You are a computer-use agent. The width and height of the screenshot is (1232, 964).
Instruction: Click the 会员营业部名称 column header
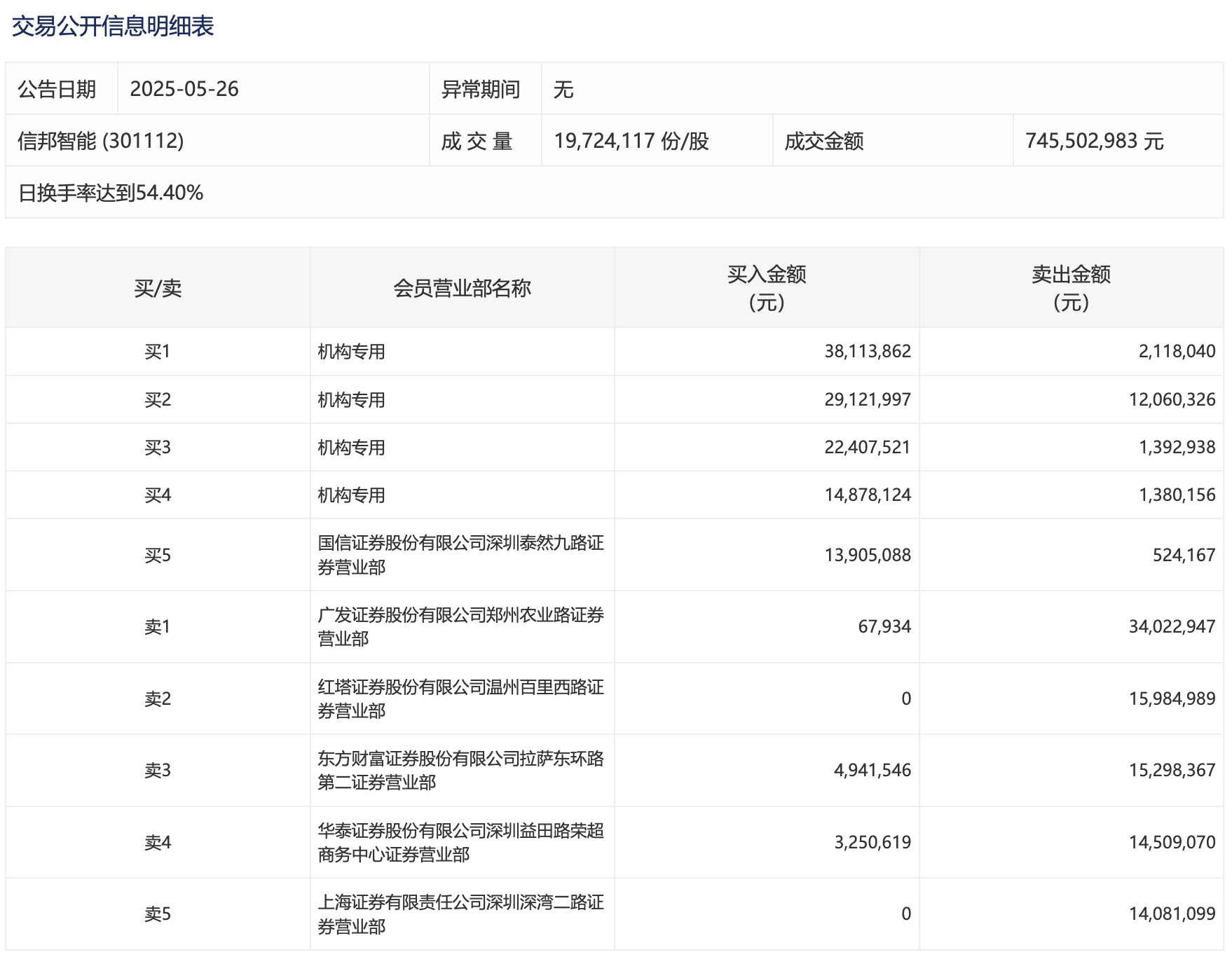pos(462,288)
